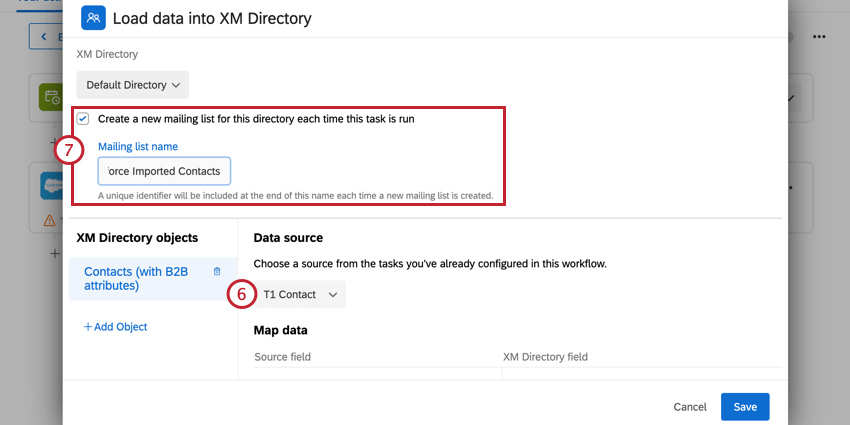This screenshot has height=425, width=850.
Task: Click the back button in background page
Action: (46, 37)
